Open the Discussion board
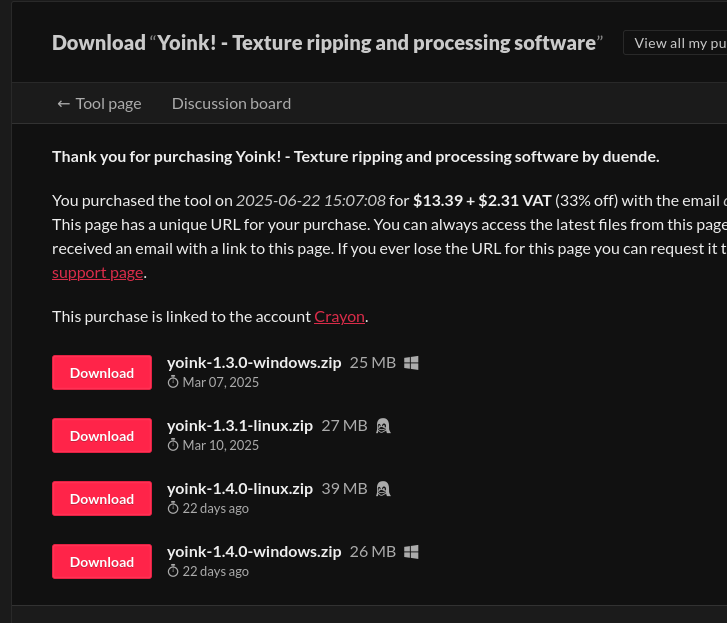Viewport: 727px width, 623px height. tap(231, 103)
